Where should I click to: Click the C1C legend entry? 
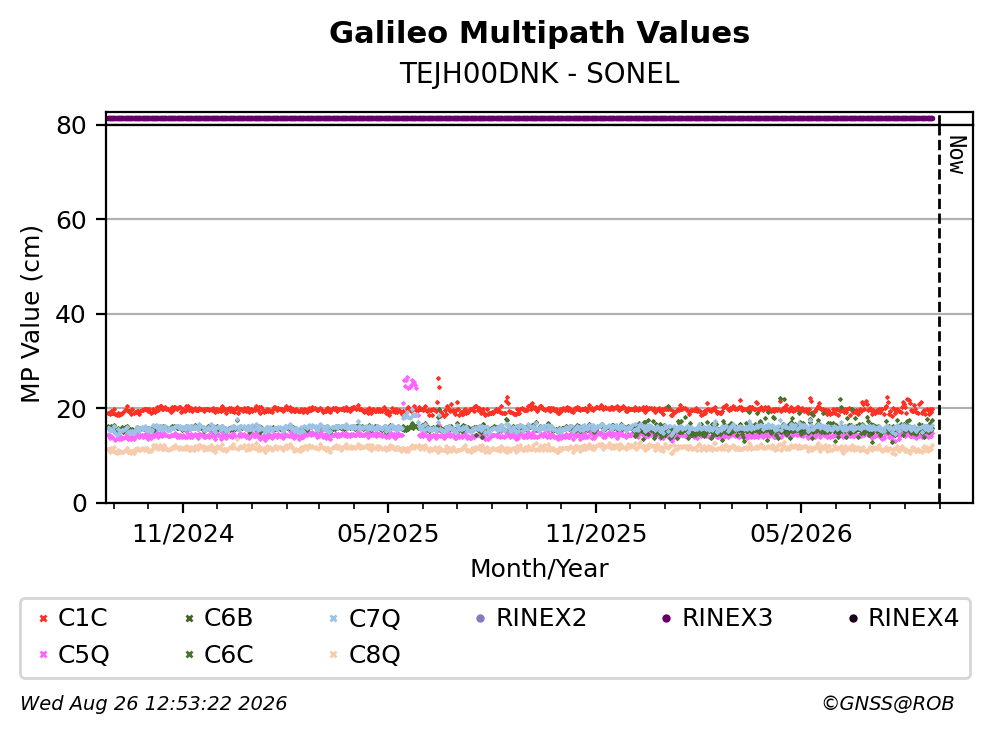(x=73, y=618)
